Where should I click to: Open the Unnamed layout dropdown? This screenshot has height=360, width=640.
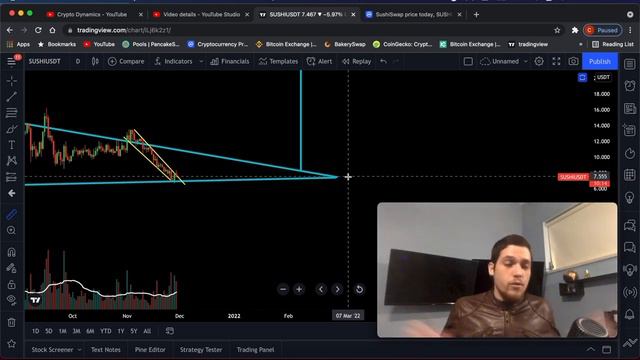point(504,61)
